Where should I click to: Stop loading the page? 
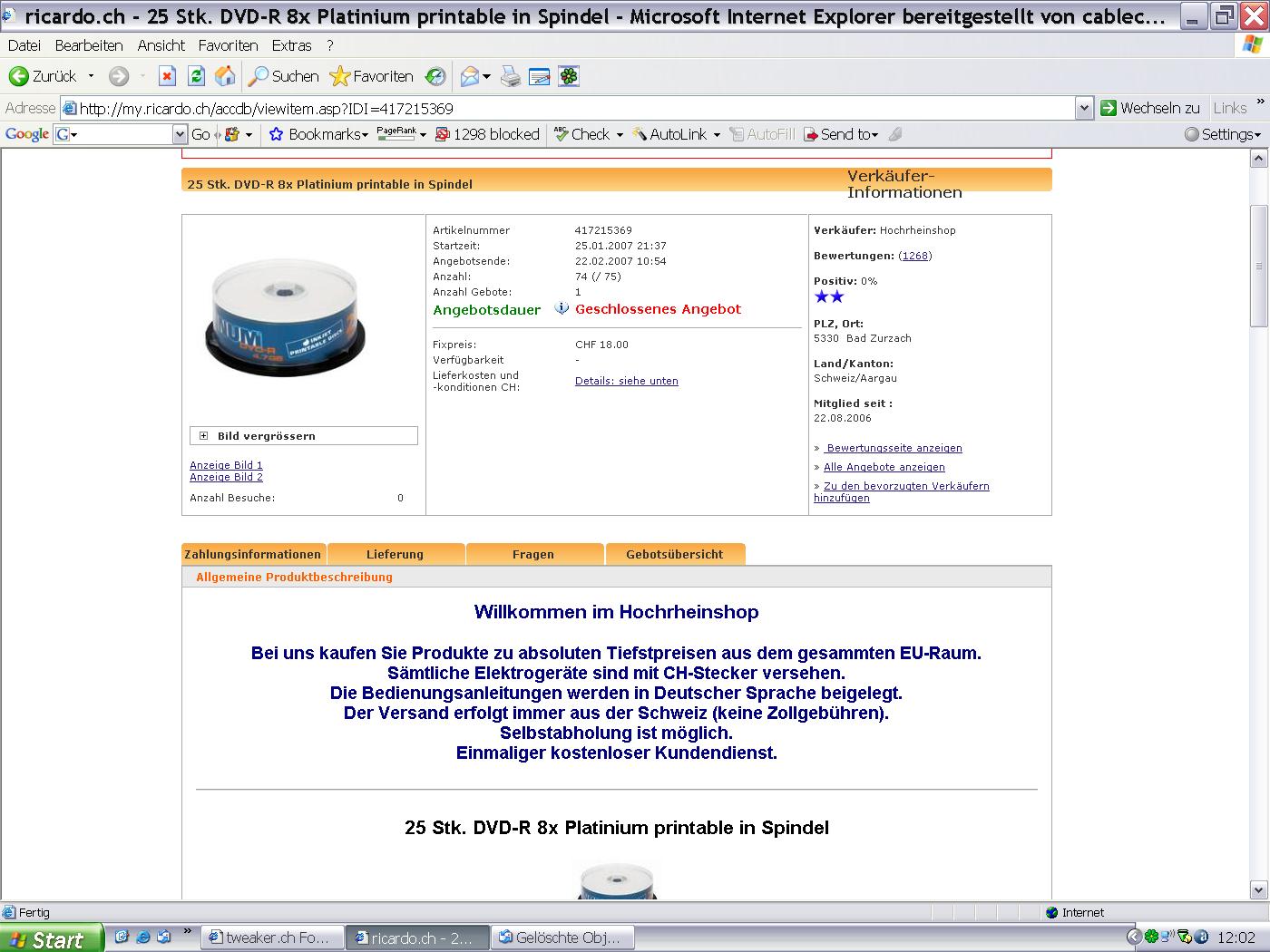(x=166, y=77)
